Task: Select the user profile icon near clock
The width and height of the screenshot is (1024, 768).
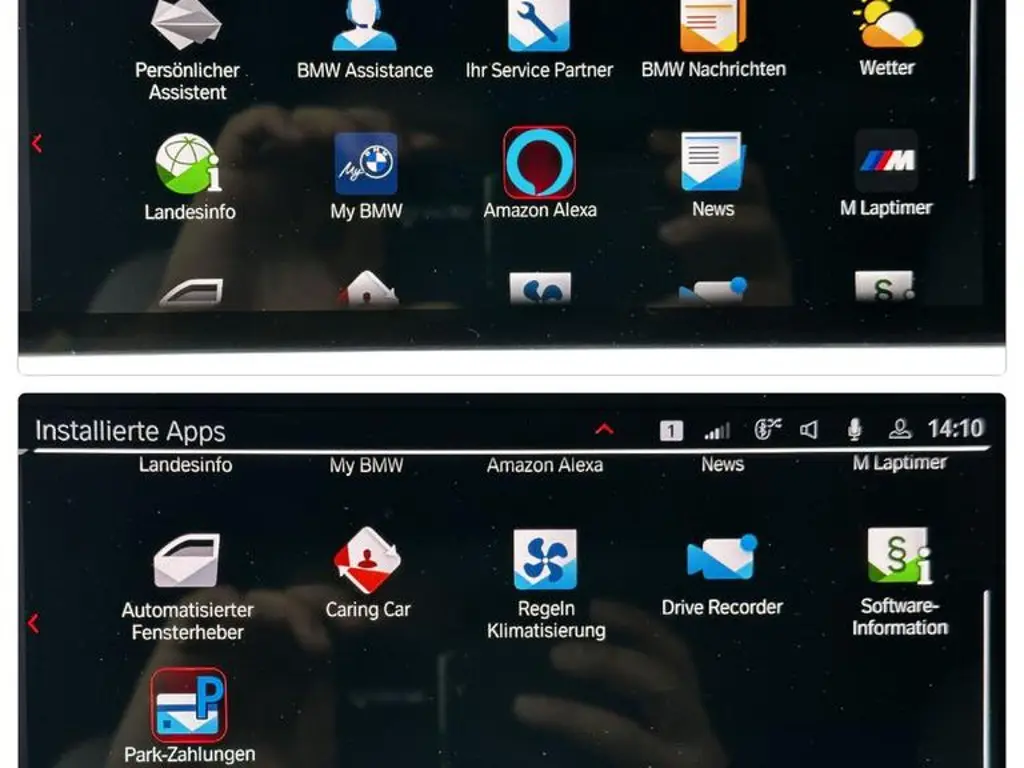Action: (x=900, y=430)
